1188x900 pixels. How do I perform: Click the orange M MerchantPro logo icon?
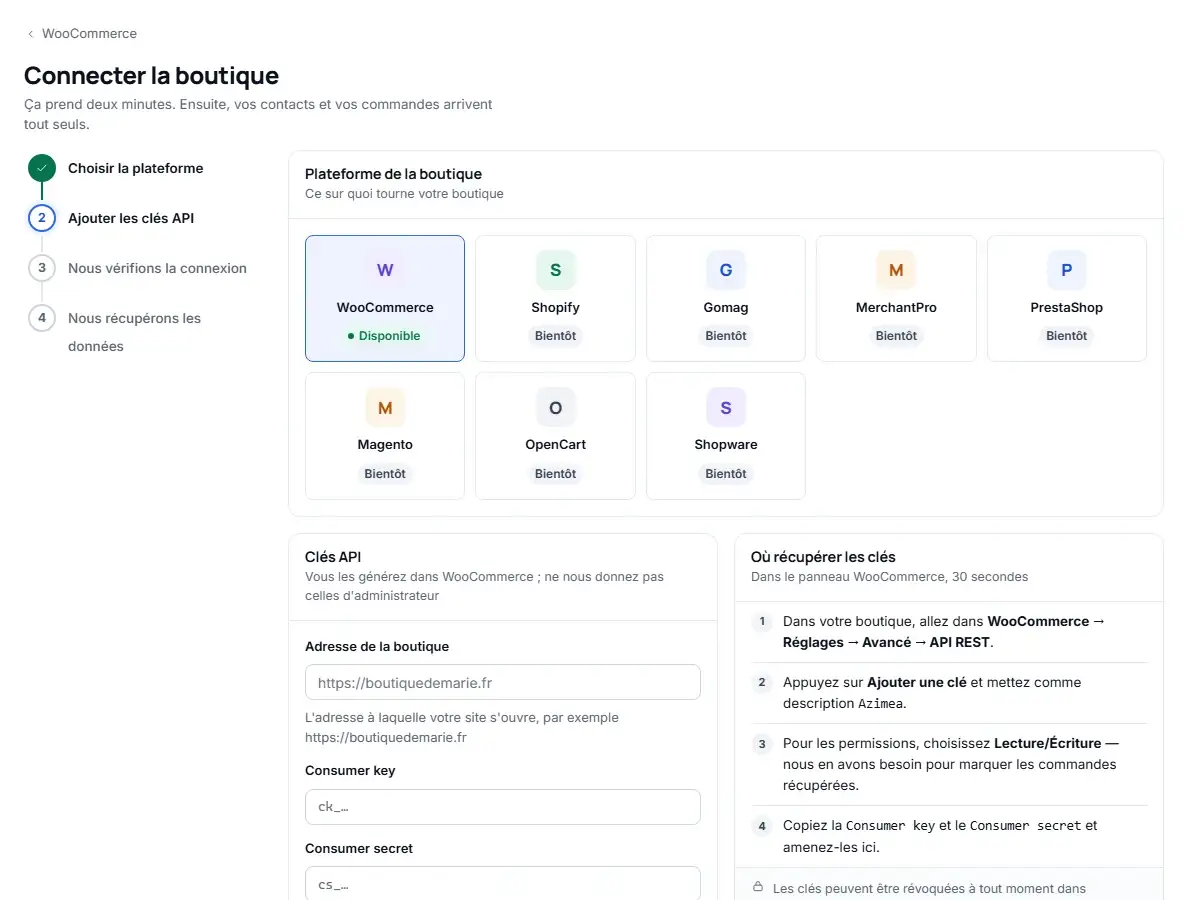[896, 270]
